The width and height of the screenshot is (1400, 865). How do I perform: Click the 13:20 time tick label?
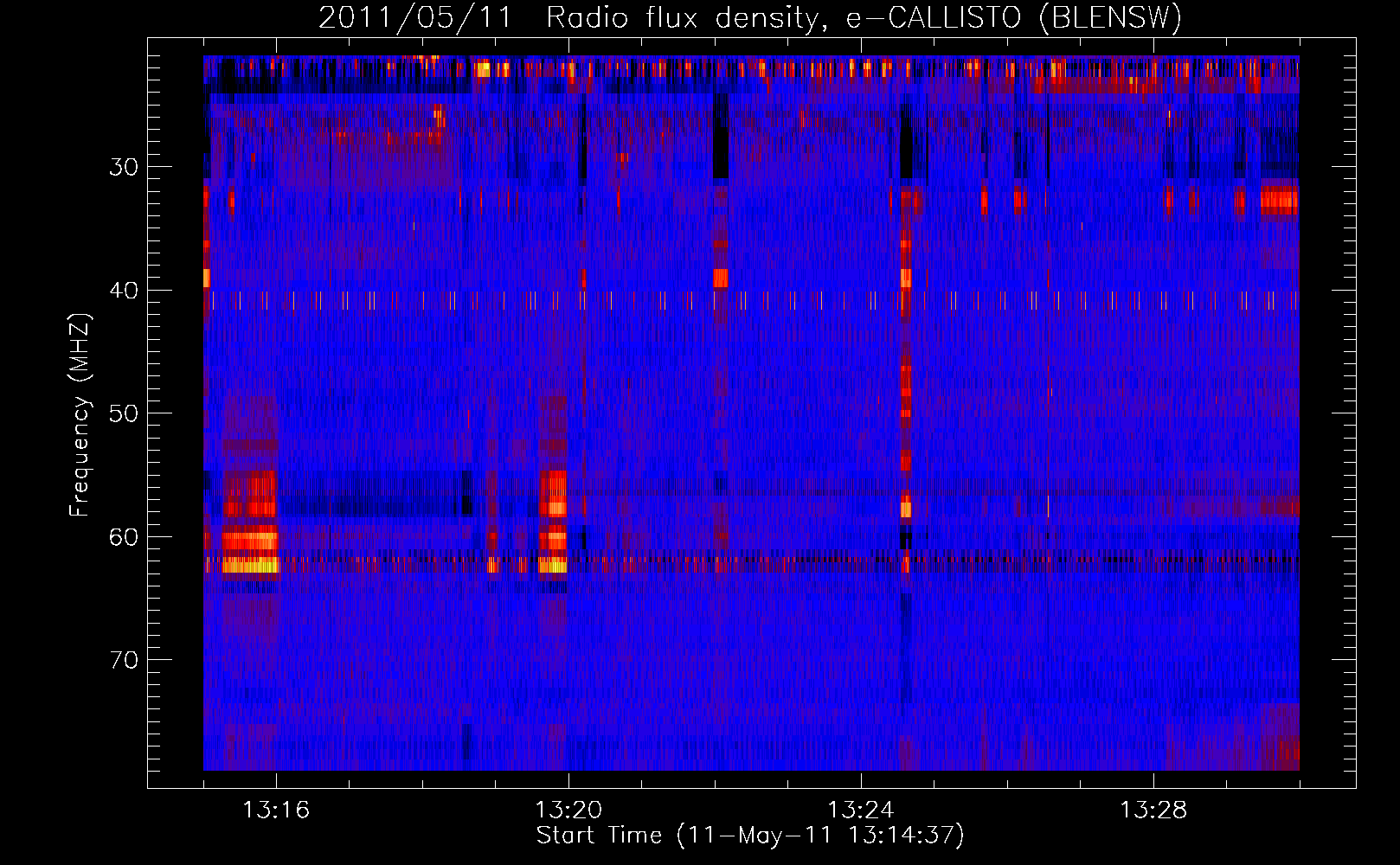[x=568, y=811]
